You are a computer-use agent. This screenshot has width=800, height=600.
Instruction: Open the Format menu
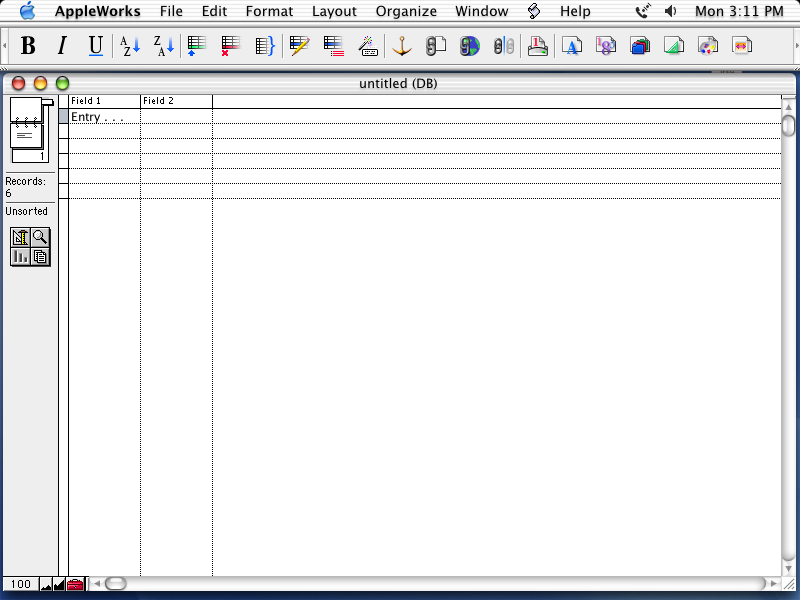tap(269, 11)
